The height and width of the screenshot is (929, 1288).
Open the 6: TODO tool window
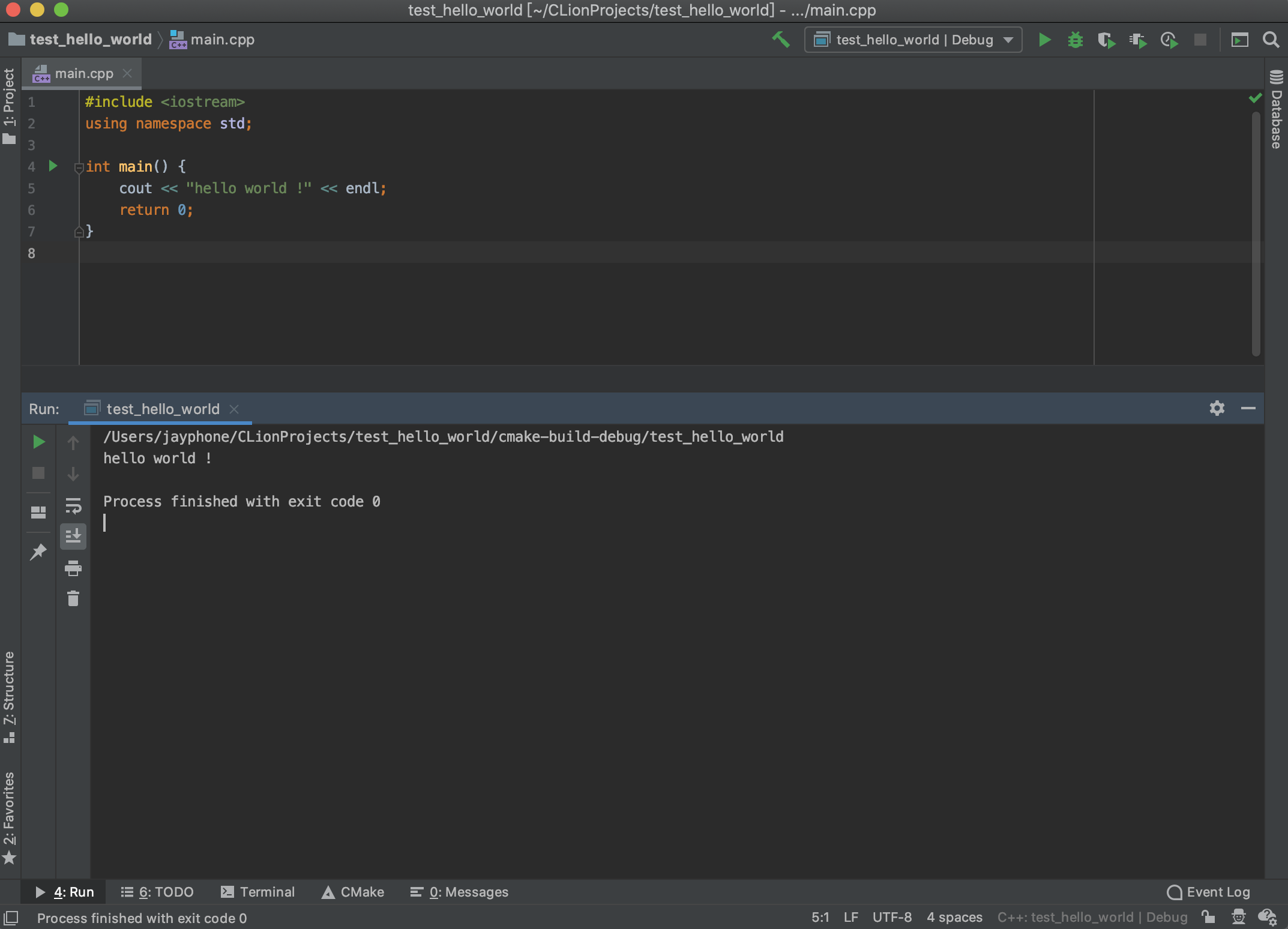158,892
